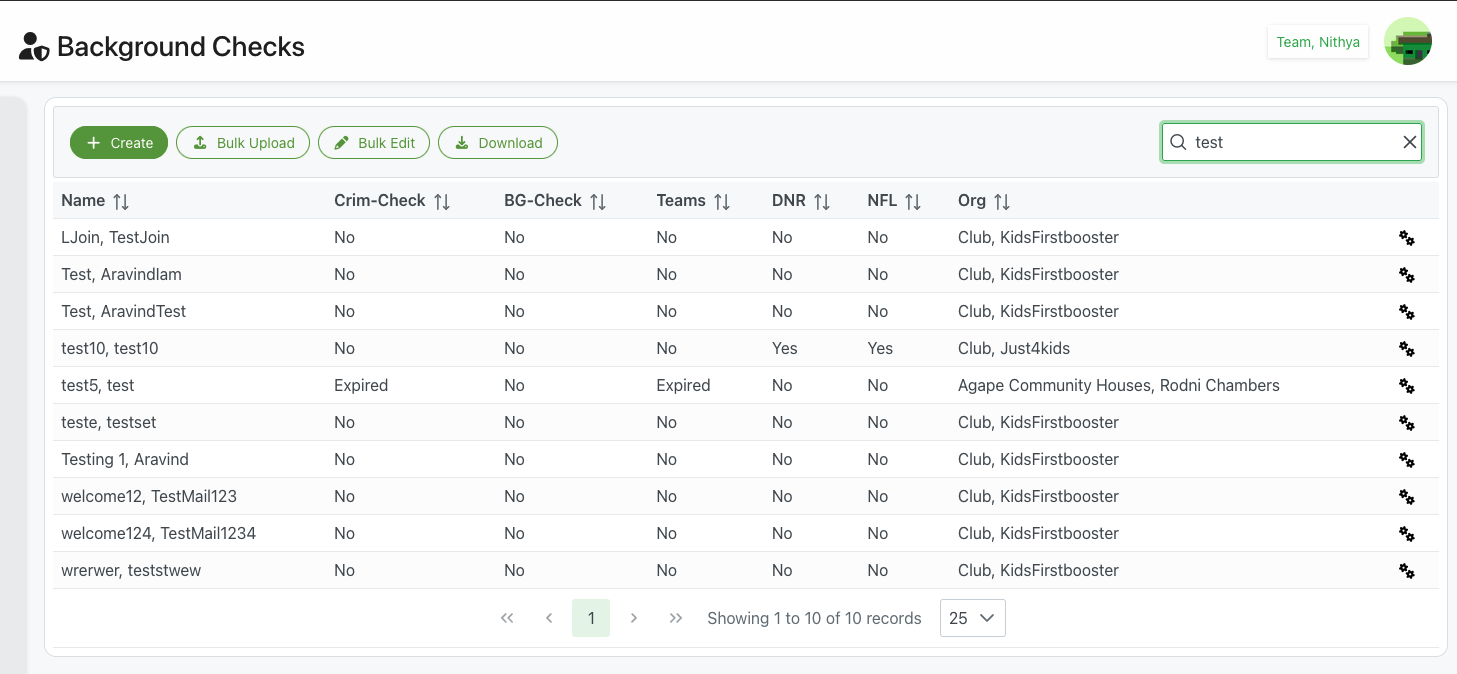Go to the next page arrow
The image size is (1457, 674).
(633, 618)
